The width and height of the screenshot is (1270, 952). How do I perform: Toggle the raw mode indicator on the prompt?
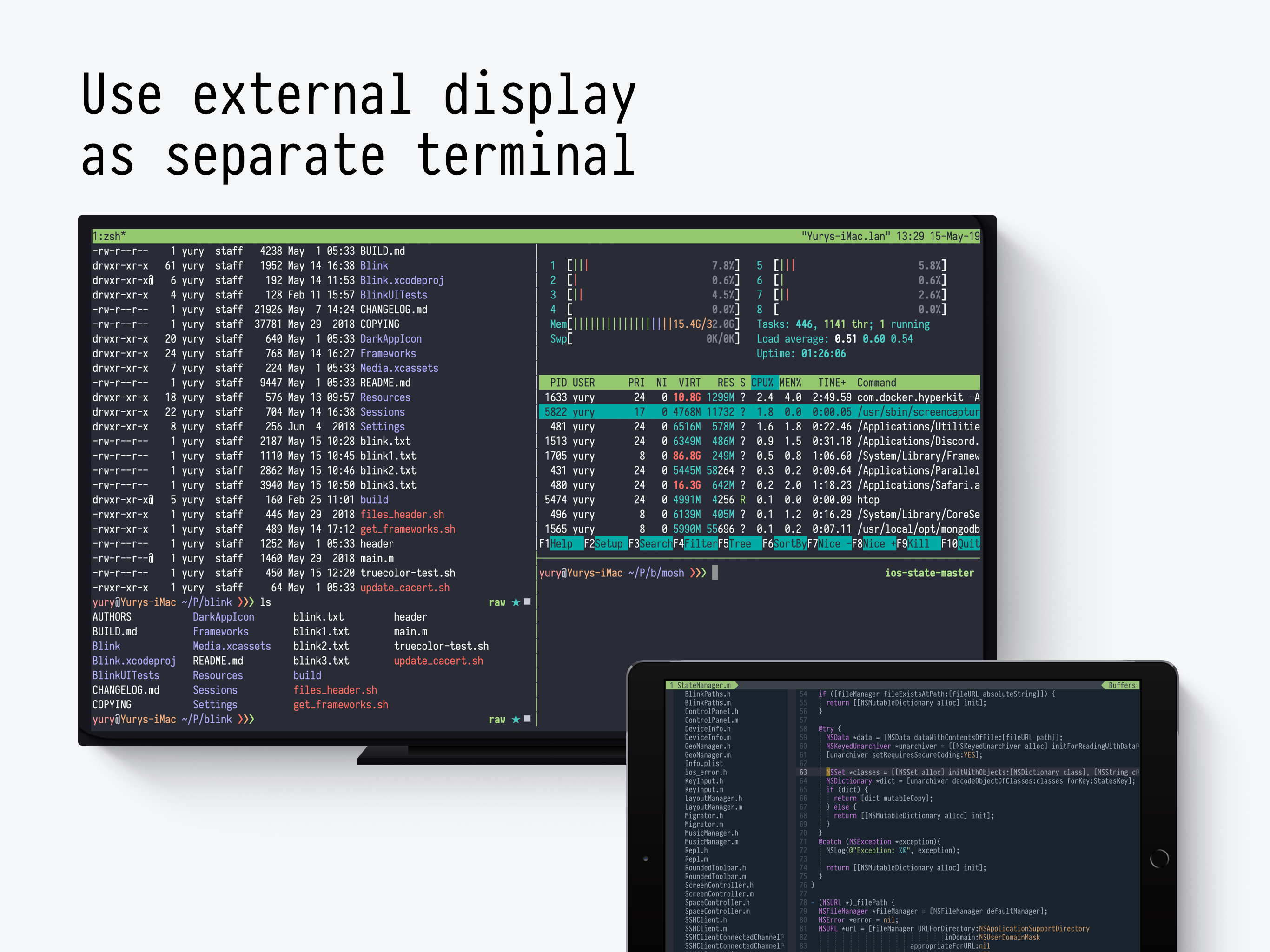[x=497, y=602]
